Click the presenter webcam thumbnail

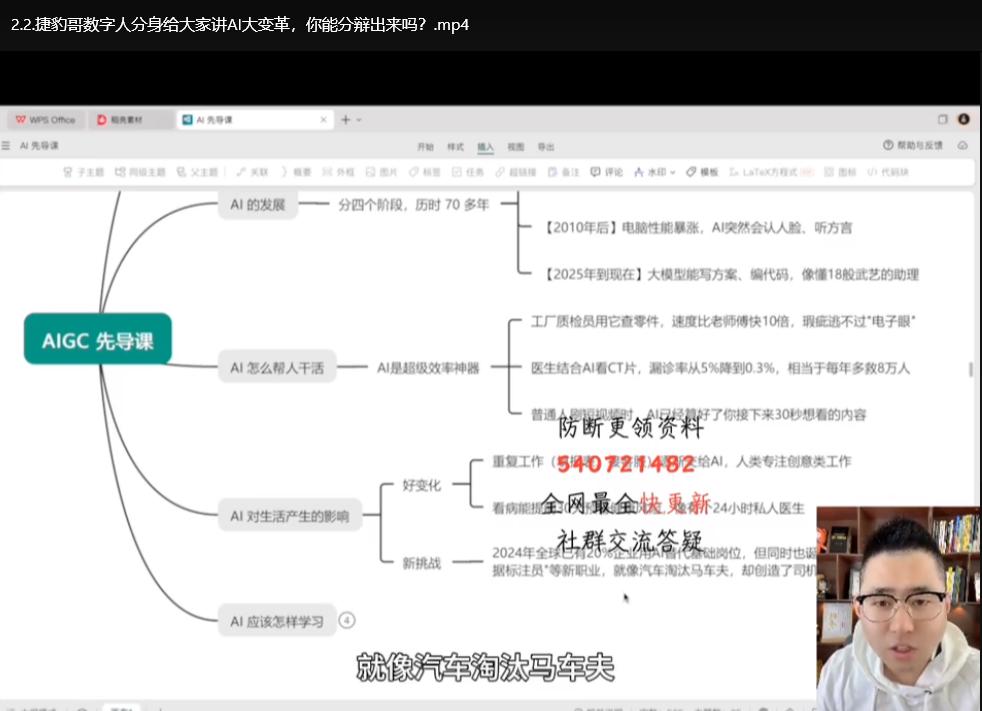pyautogui.click(x=899, y=608)
